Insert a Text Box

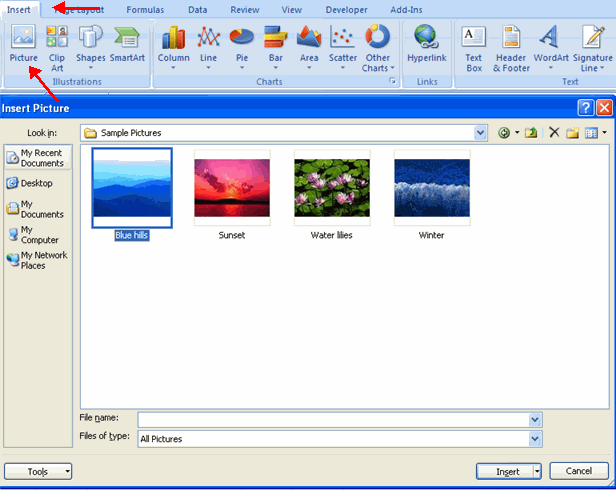pos(474,47)
